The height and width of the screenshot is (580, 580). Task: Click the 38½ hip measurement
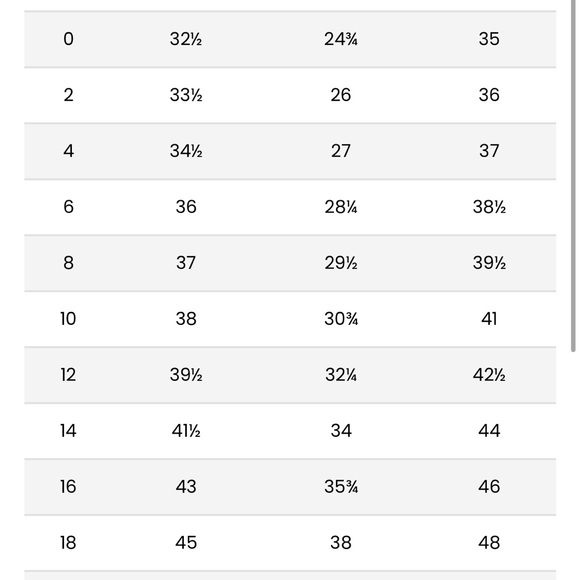coord(489,207)
